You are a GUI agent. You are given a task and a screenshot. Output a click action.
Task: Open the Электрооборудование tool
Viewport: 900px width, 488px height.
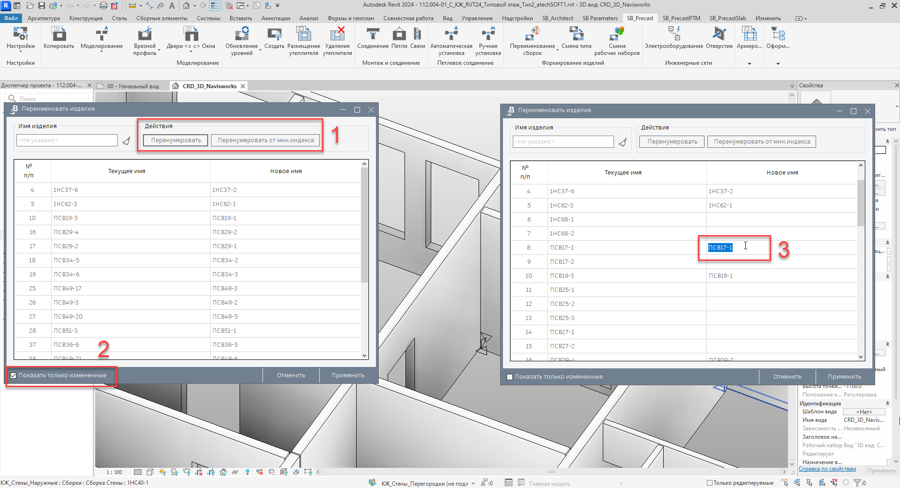[674, 37]
